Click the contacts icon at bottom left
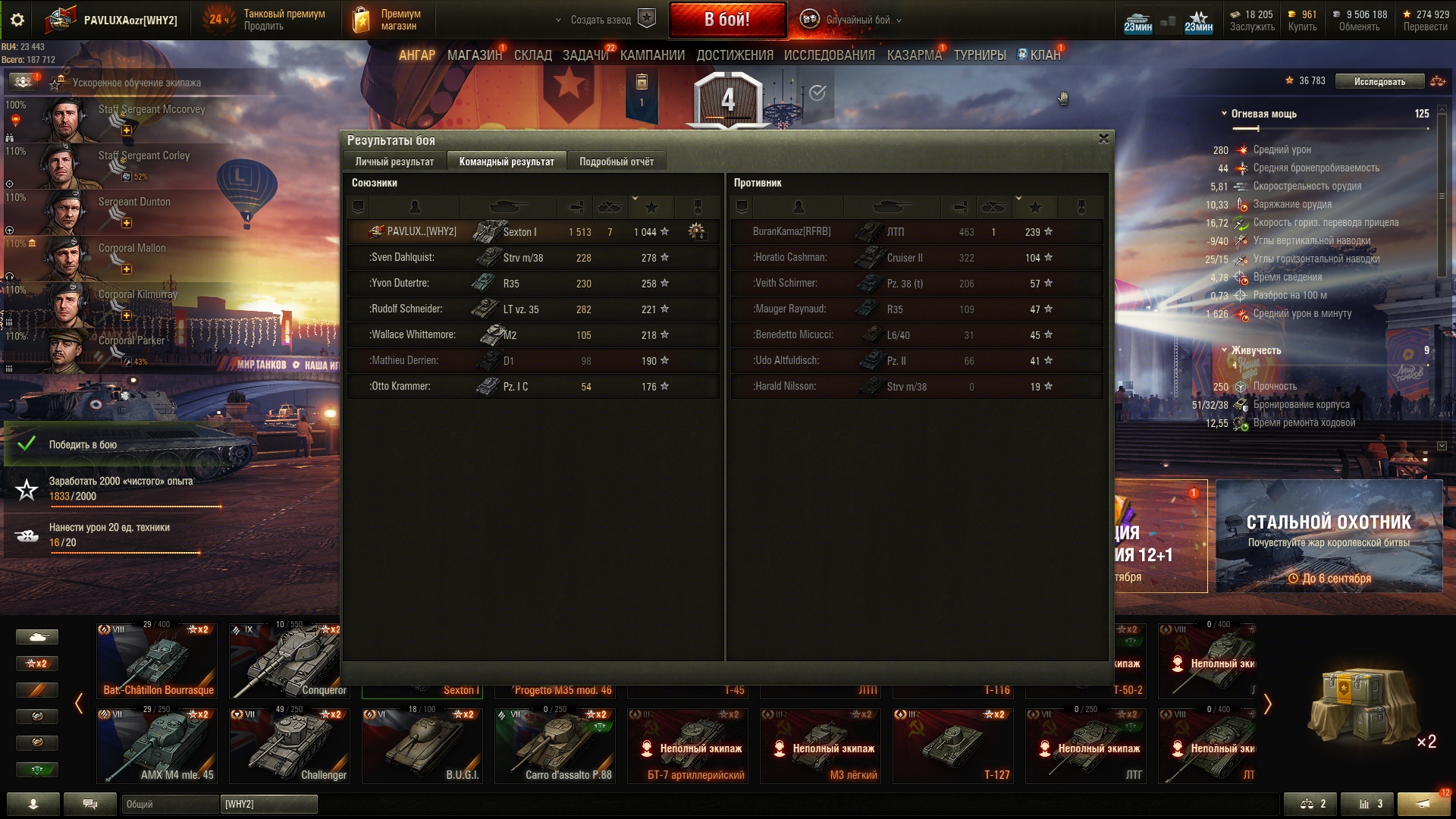 (x=33, y=804)
